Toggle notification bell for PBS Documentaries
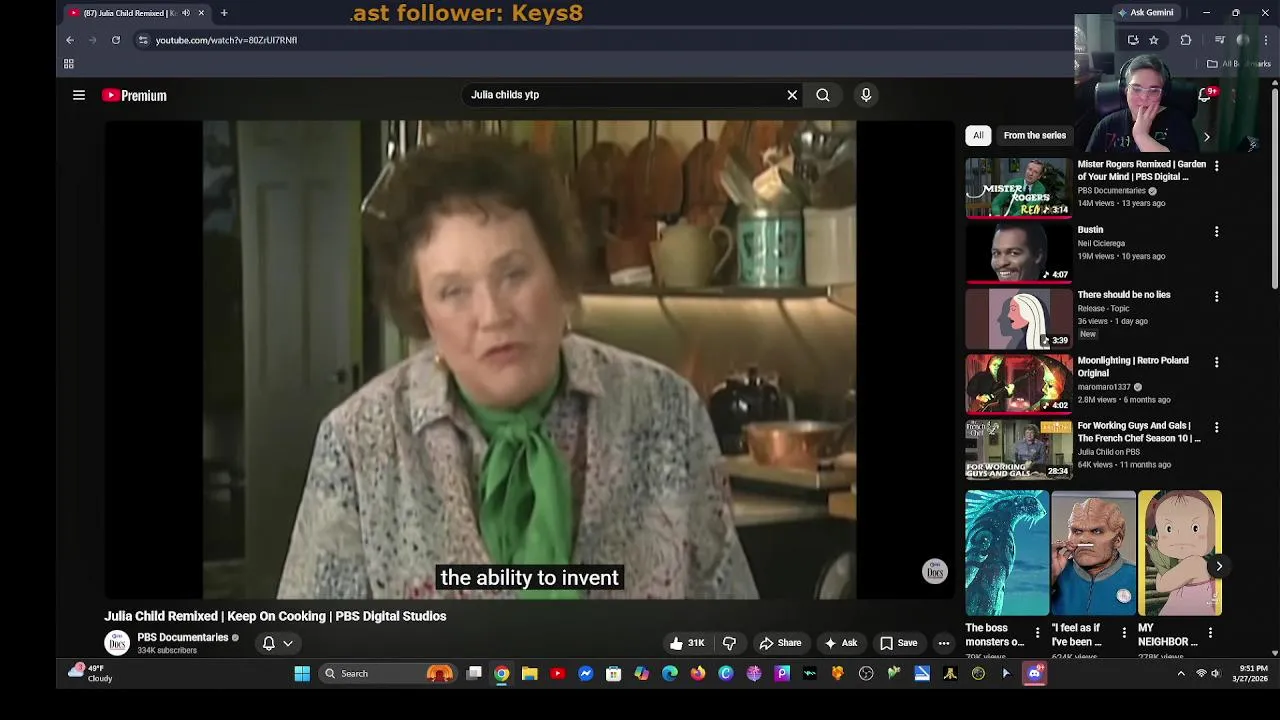Screen dimensions: 1280x720 [269, 643]
